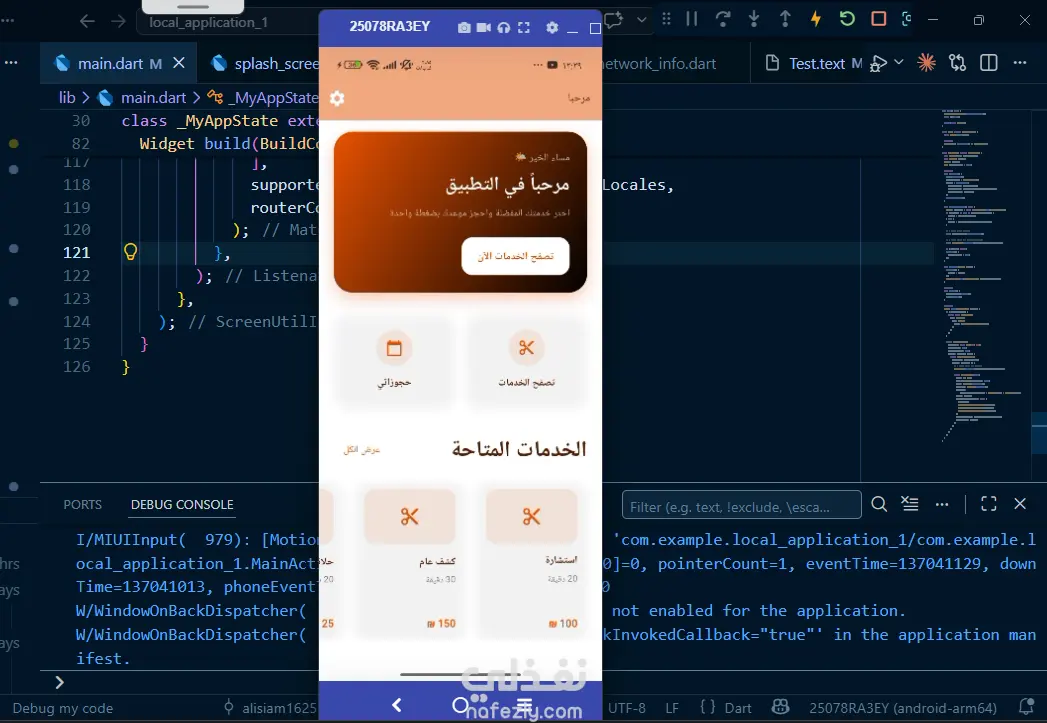Expand the chevron next to the chat icon

(x=642, y=20)
